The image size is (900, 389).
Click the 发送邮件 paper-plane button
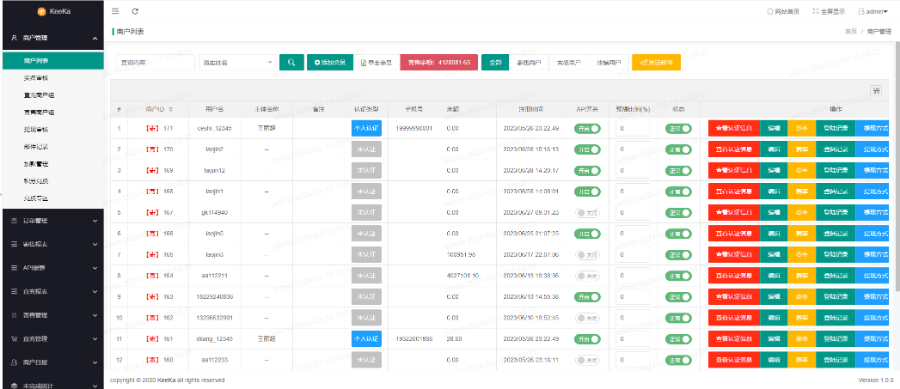(x=656, y=62)
